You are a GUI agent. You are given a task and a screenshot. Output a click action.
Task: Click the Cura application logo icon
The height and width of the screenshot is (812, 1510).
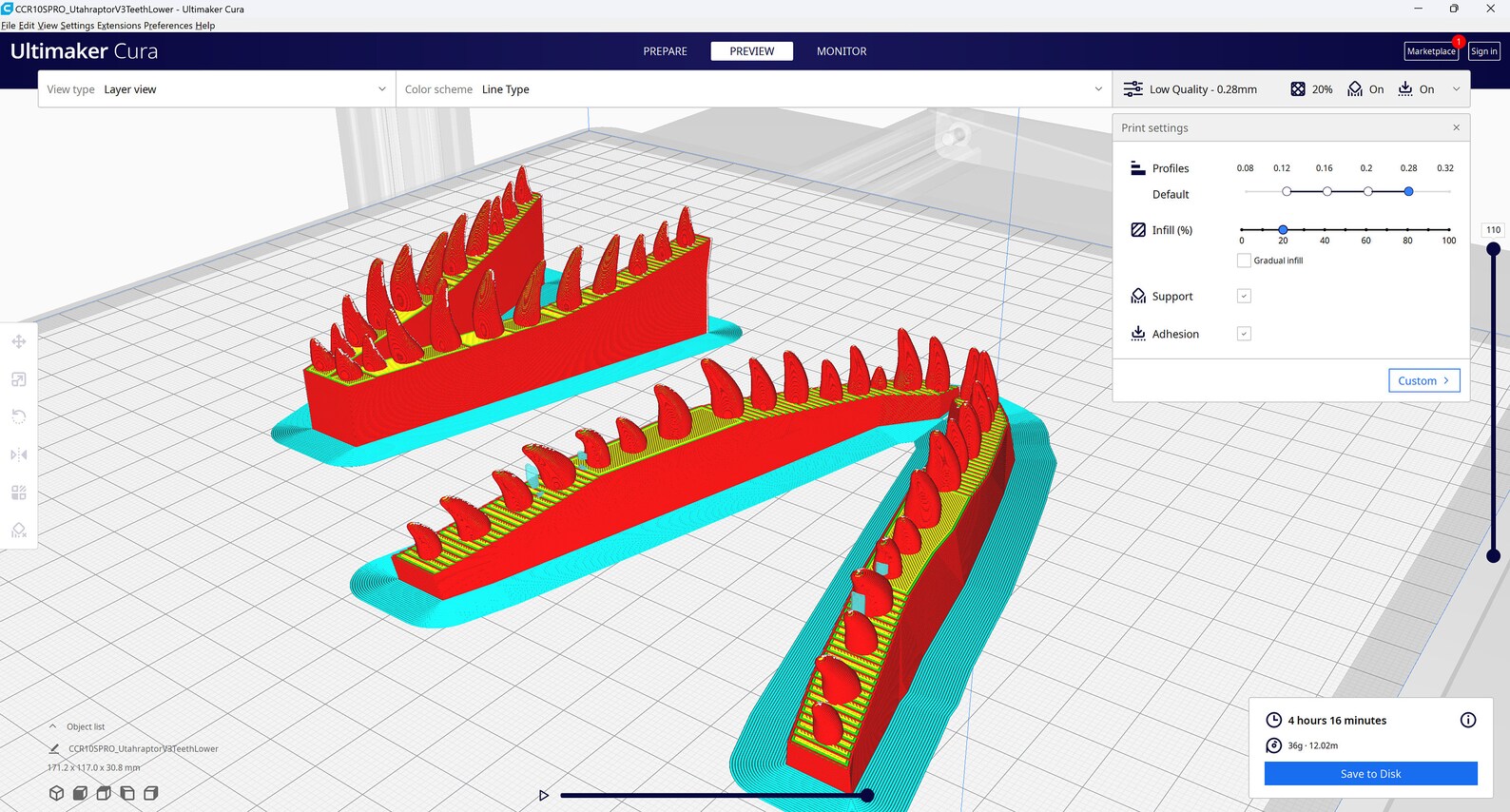7,9
